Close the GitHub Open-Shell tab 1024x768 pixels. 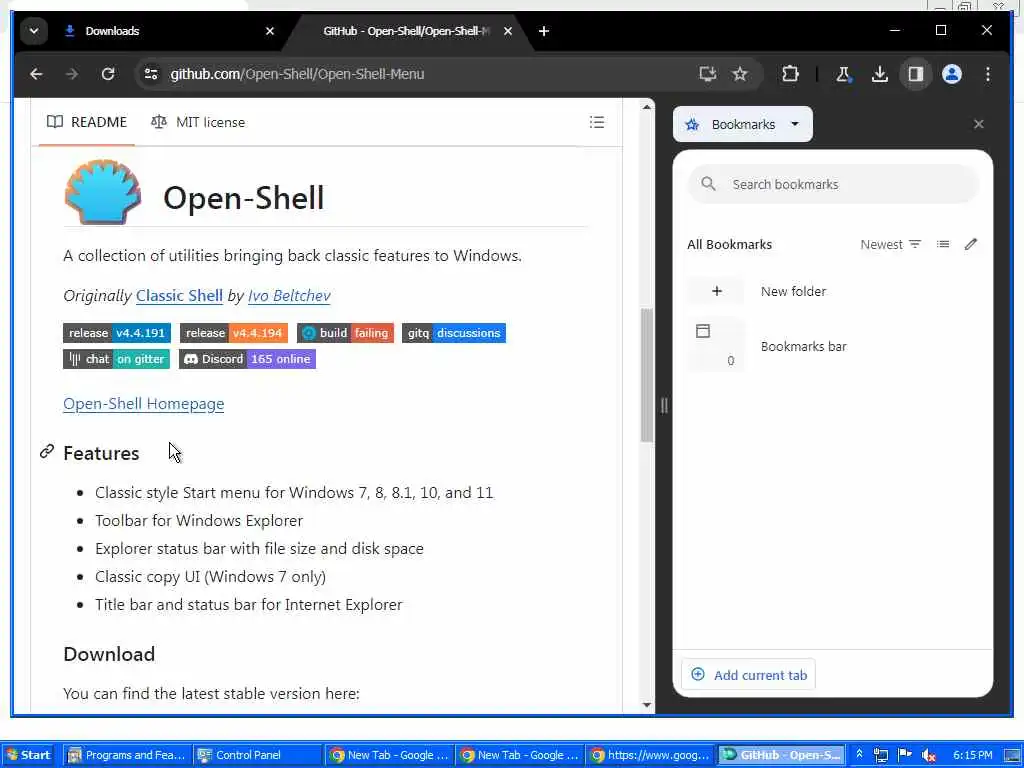point(507,31)
